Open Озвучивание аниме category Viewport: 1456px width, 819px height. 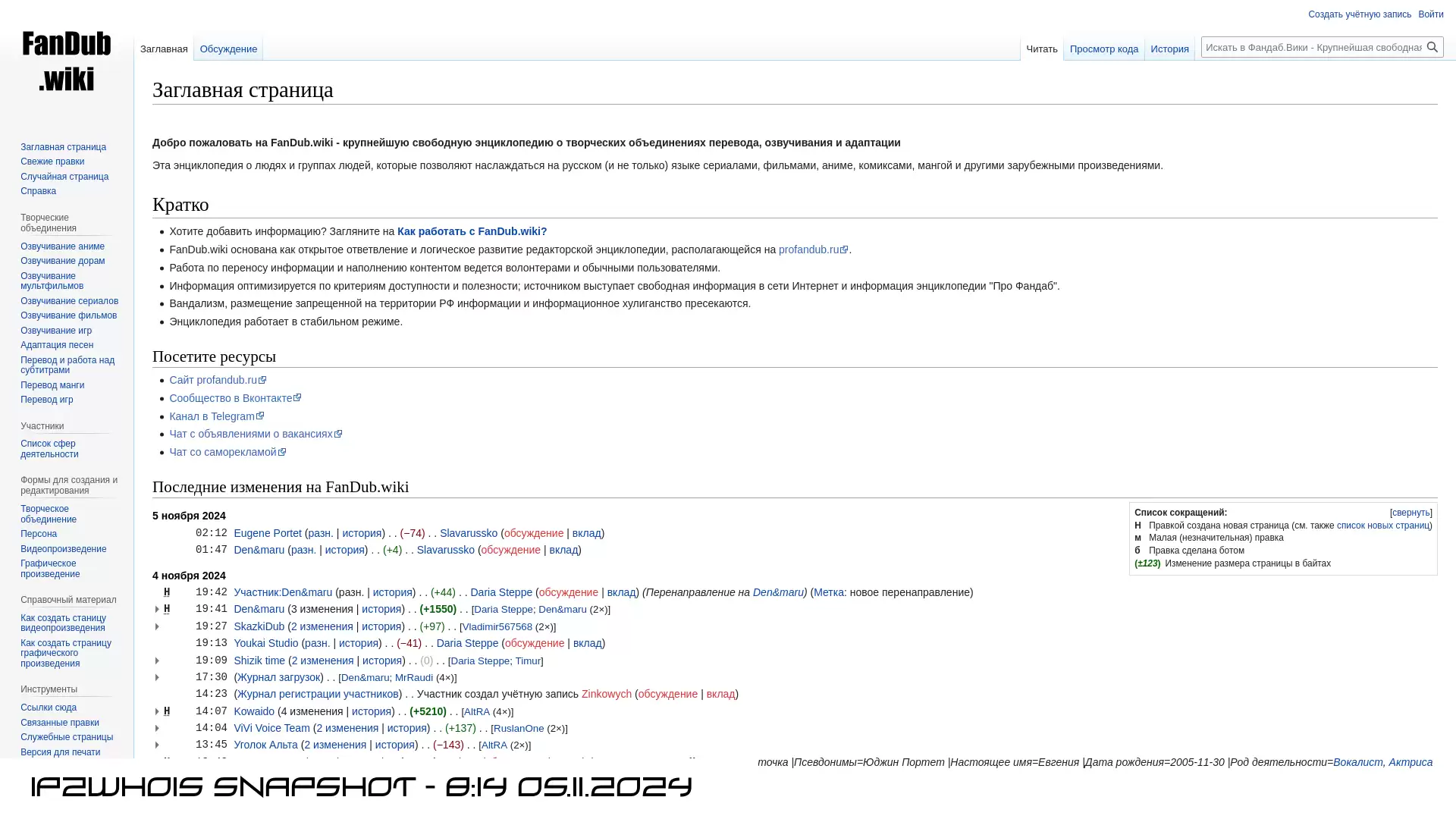coord(62,246)
